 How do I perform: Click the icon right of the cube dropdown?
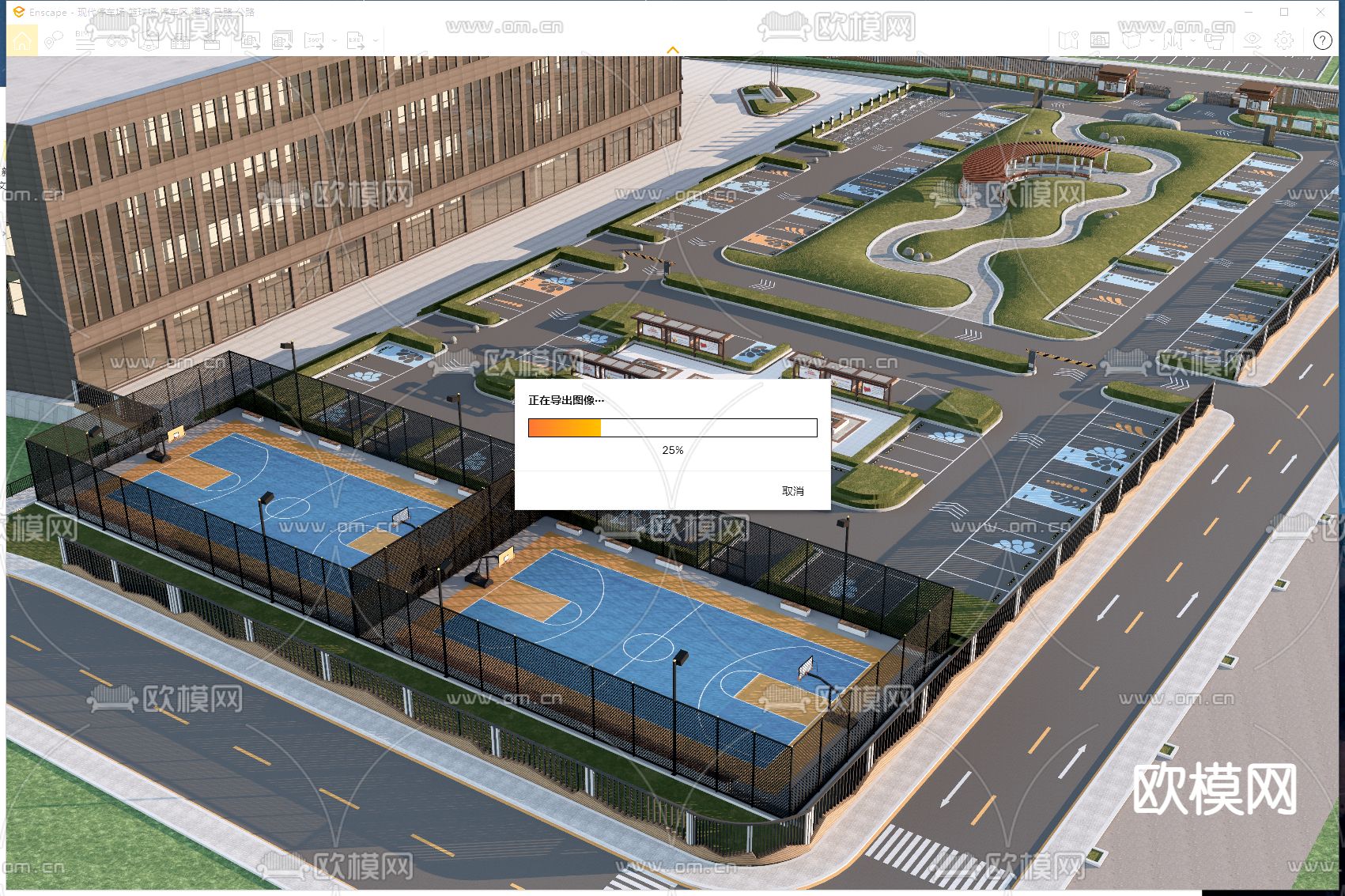click(x=1172, y=40)
